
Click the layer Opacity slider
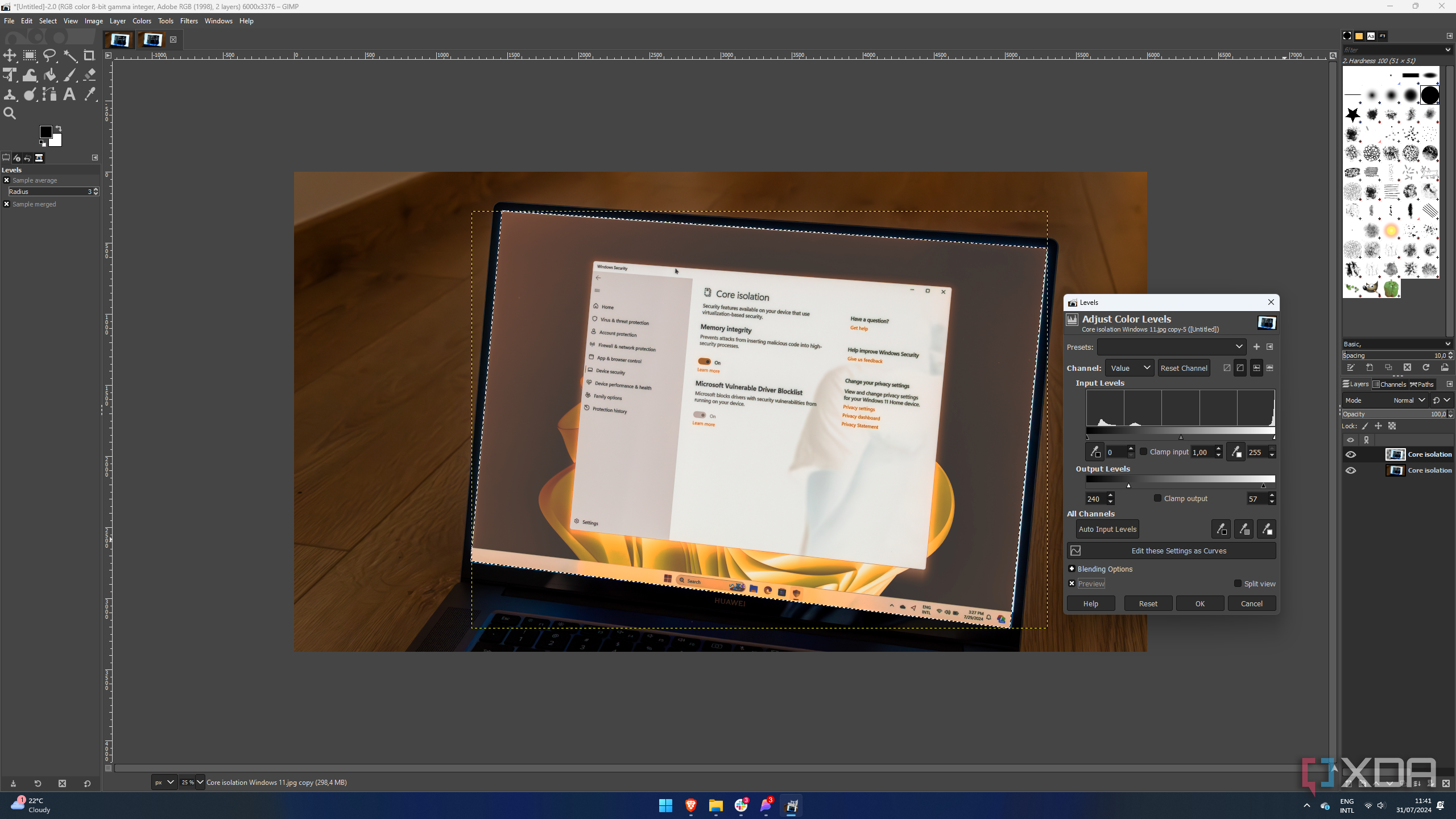[x=1395, y=414]
